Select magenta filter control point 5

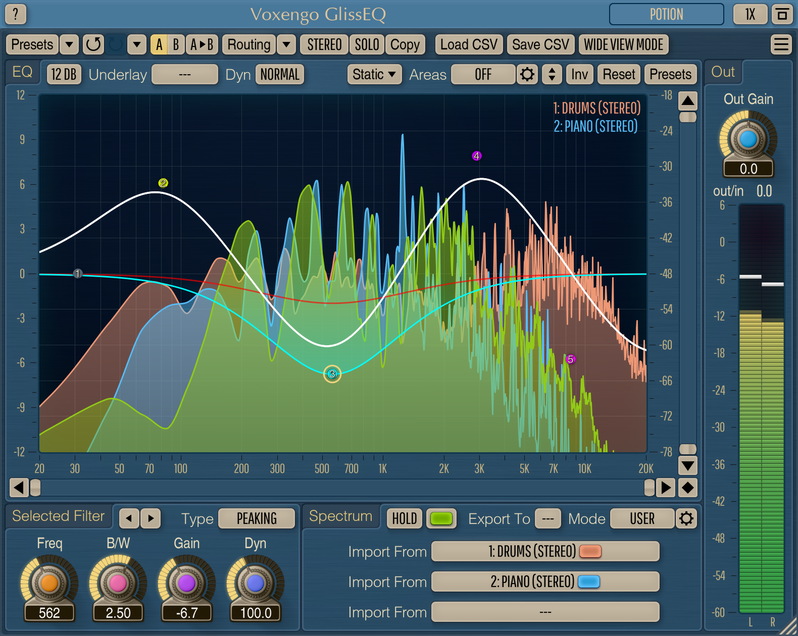click(x=571, y=359)
